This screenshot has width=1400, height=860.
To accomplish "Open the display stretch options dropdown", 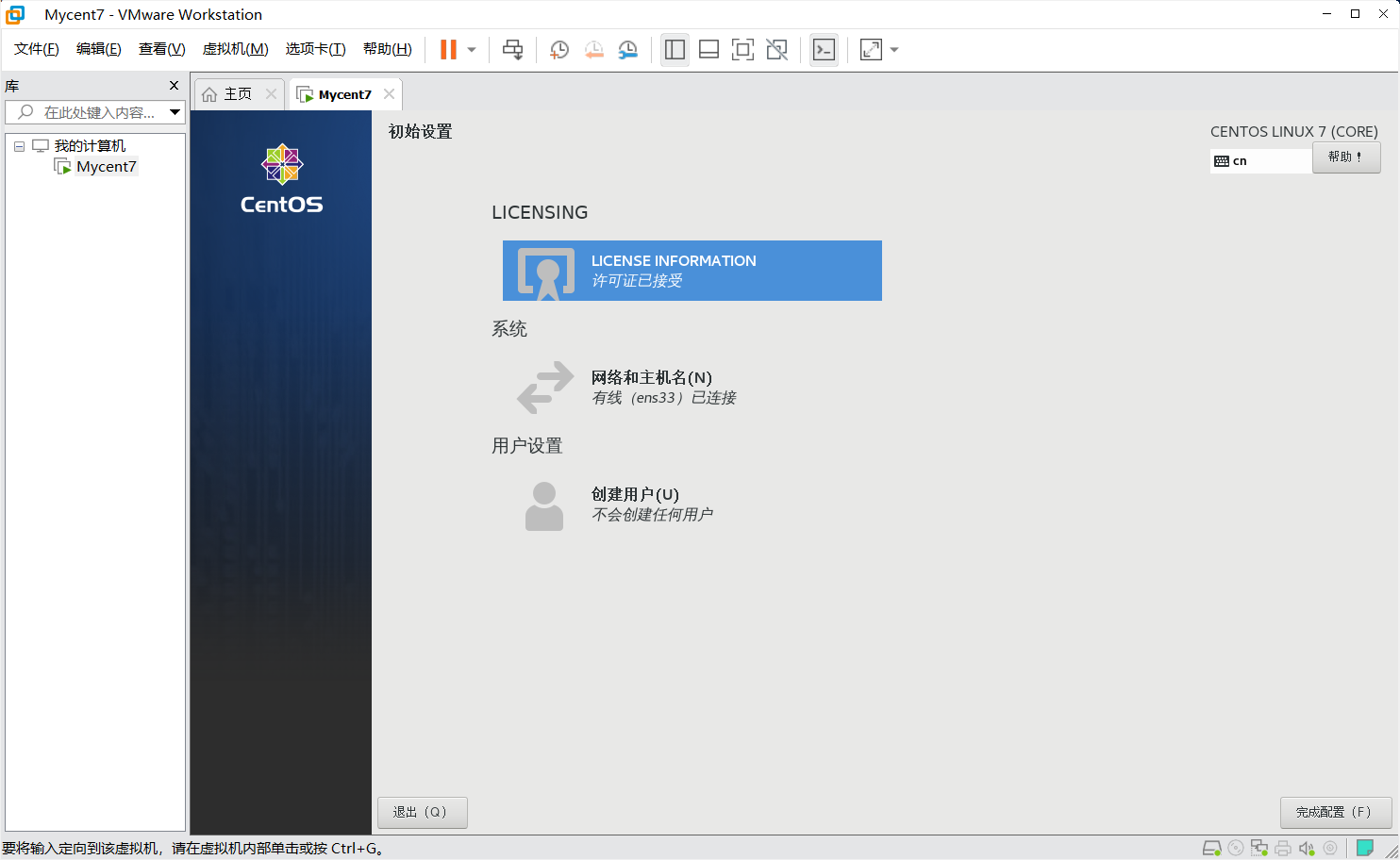I will pos(893,49).
